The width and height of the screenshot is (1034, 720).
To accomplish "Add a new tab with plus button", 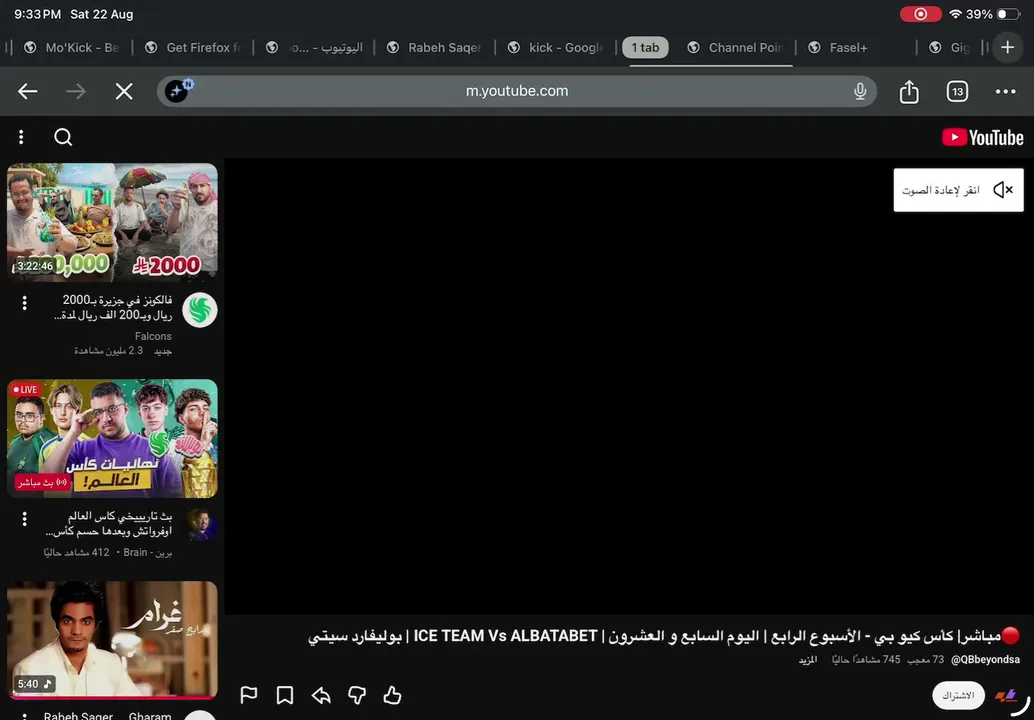I will (x=1007, y=47).
